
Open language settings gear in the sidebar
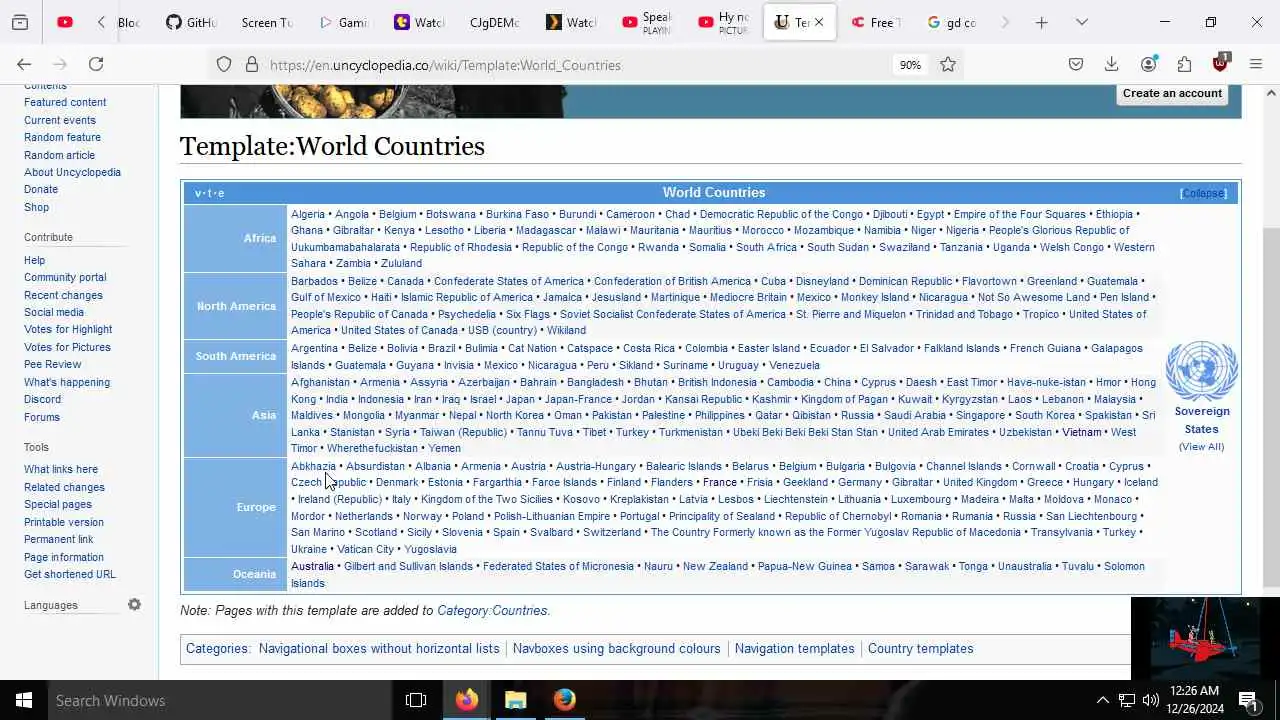click(134, 605)
